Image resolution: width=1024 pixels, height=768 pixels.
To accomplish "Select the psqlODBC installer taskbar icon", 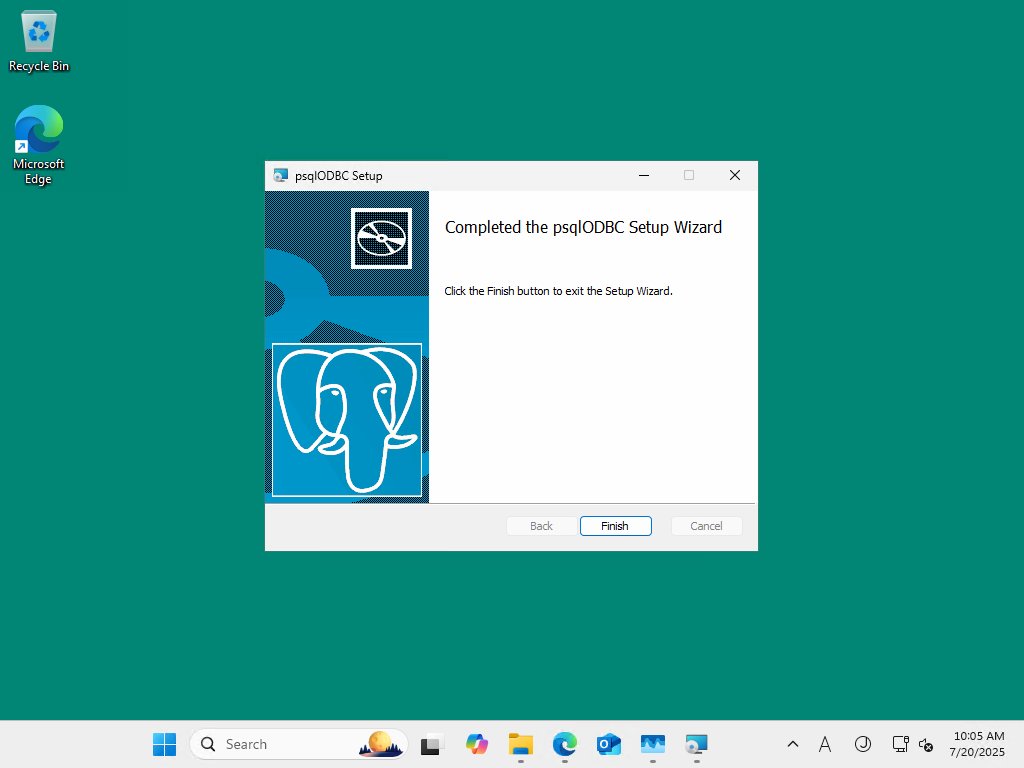I will click(696, 744).
